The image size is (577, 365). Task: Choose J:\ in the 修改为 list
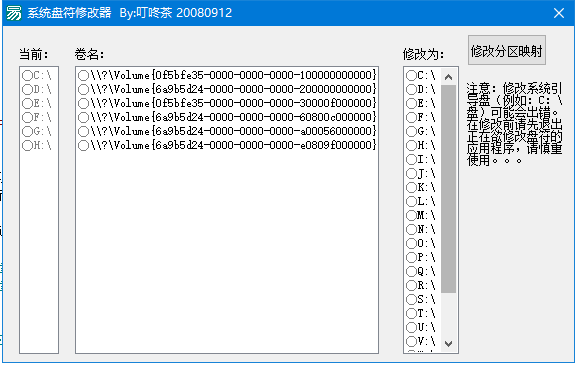pos(421,173)
